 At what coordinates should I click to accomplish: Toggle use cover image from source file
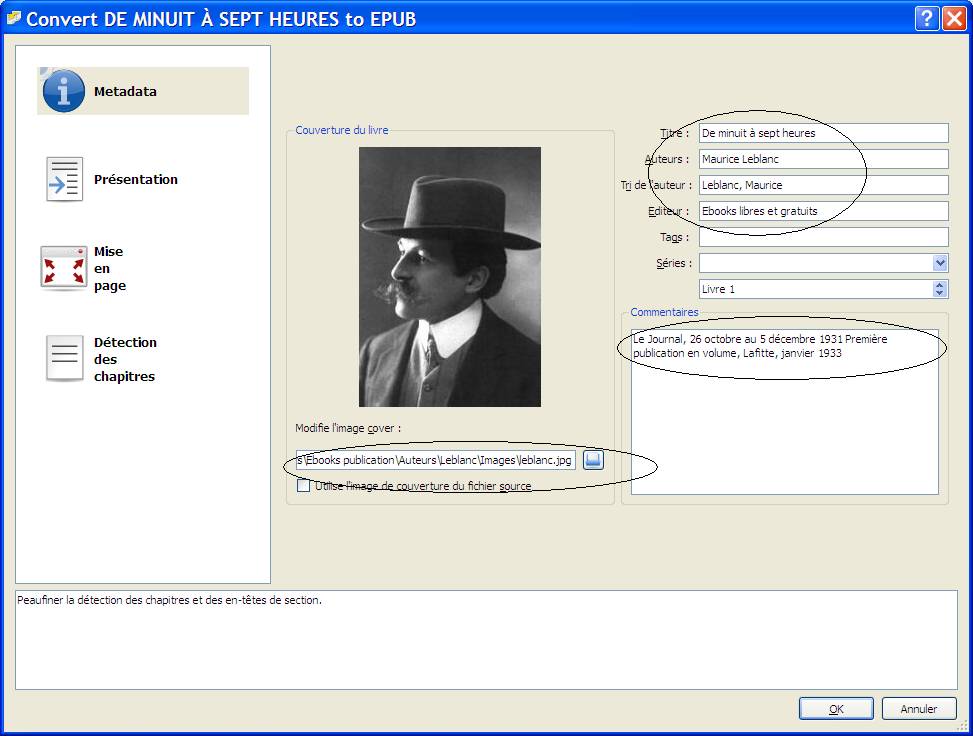coord(304,486)
